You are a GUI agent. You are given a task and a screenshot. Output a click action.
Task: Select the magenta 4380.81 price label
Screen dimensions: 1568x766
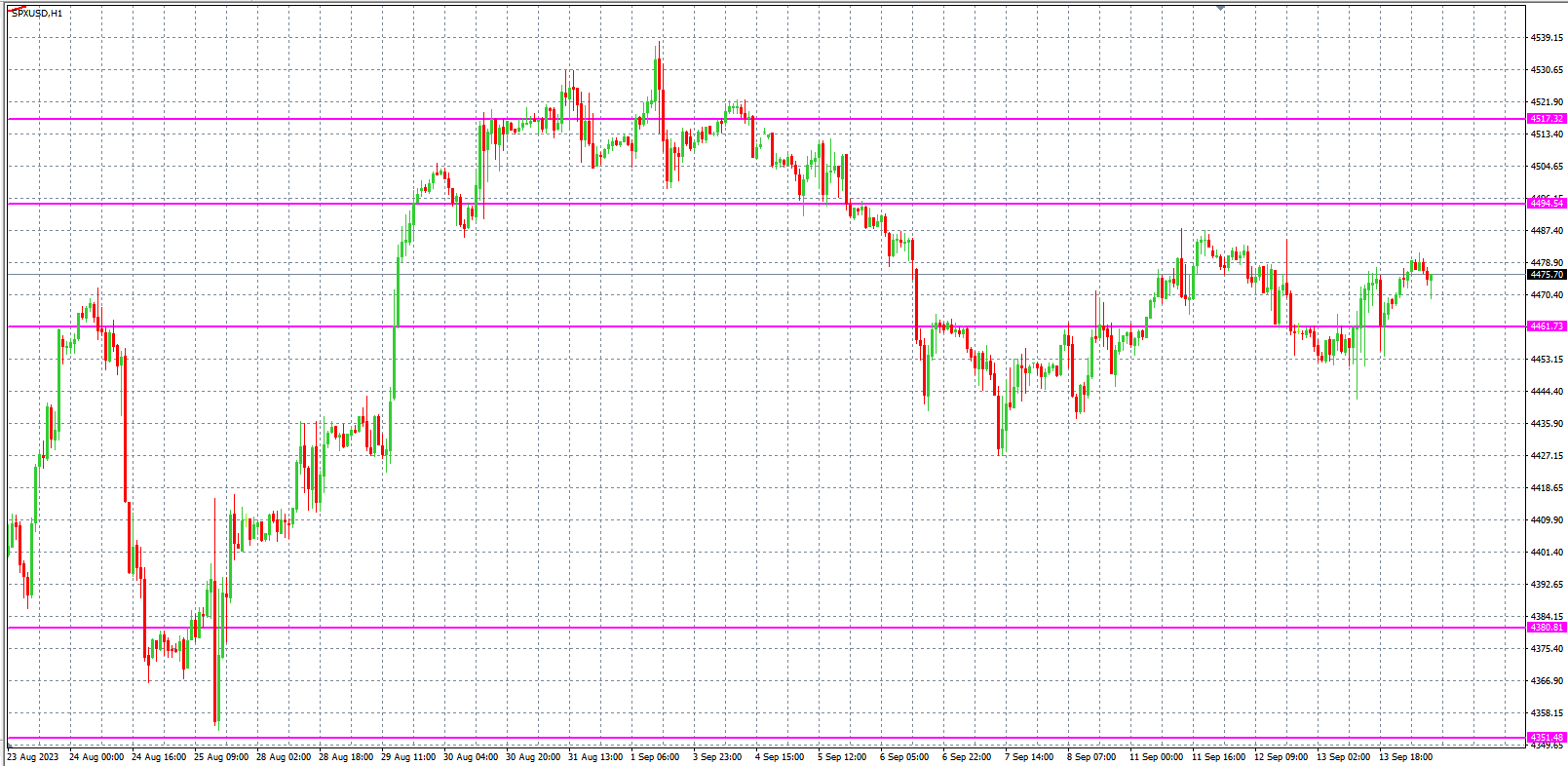(x=1547, y=628)
